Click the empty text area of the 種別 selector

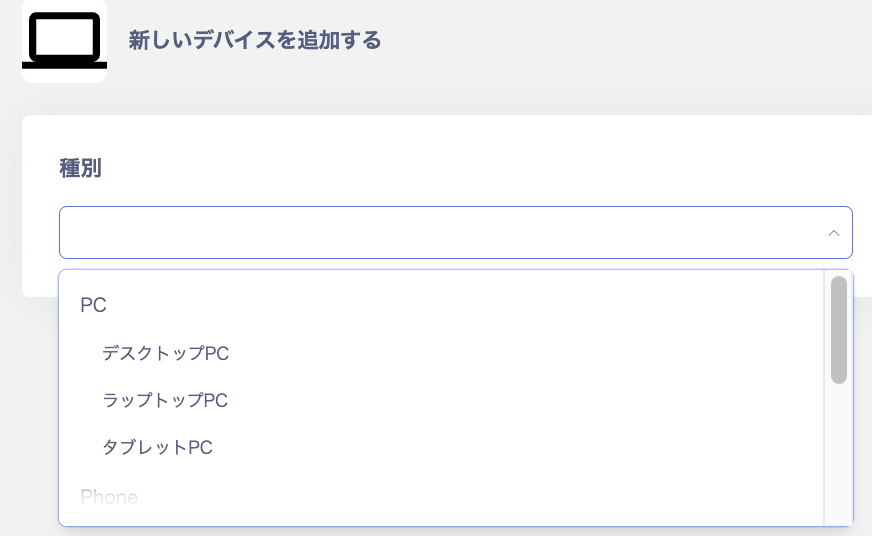coord(400,233)
